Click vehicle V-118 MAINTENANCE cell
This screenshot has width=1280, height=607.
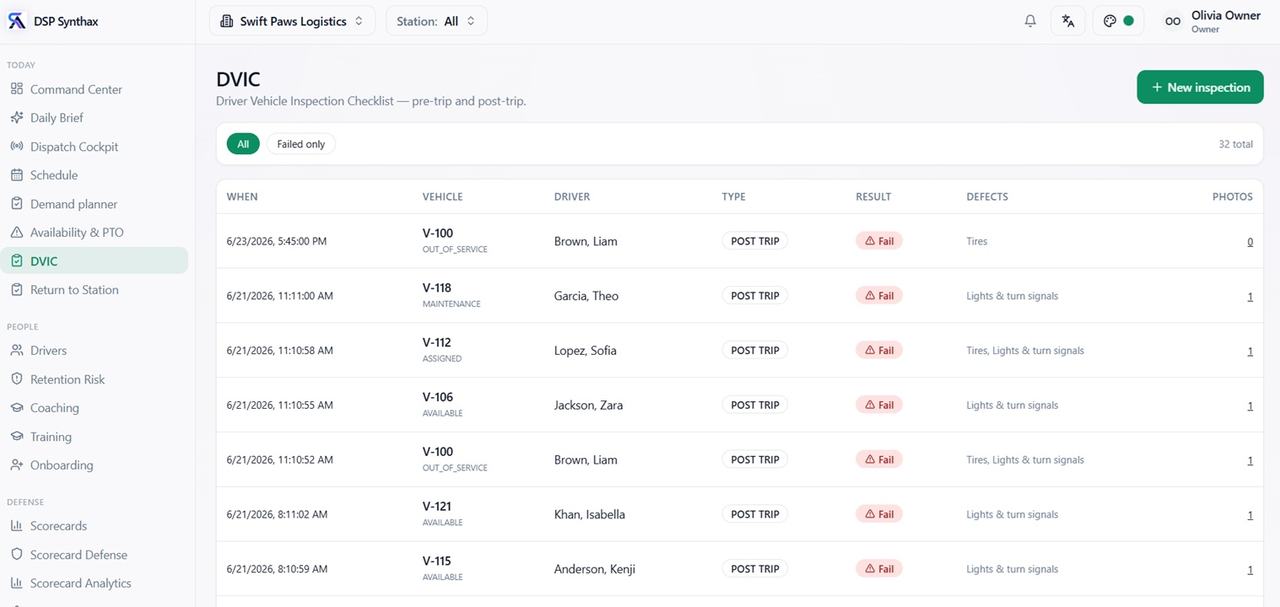click(451, 295)
